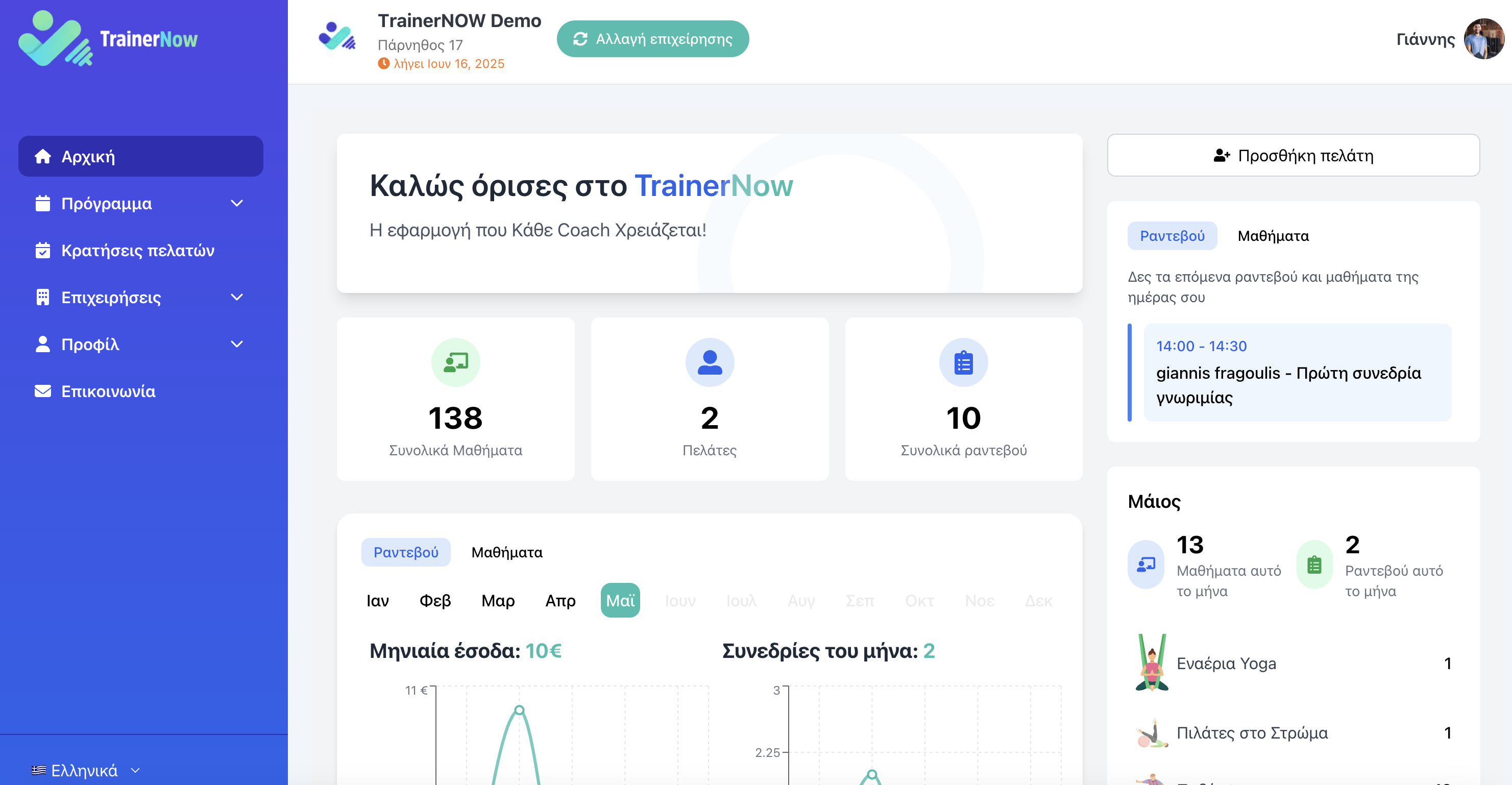Viewport: 1512px width, 785px height.
Task: Click the calendar icon next to Πρόγραμμα
Action: click(x=43, y=204)
